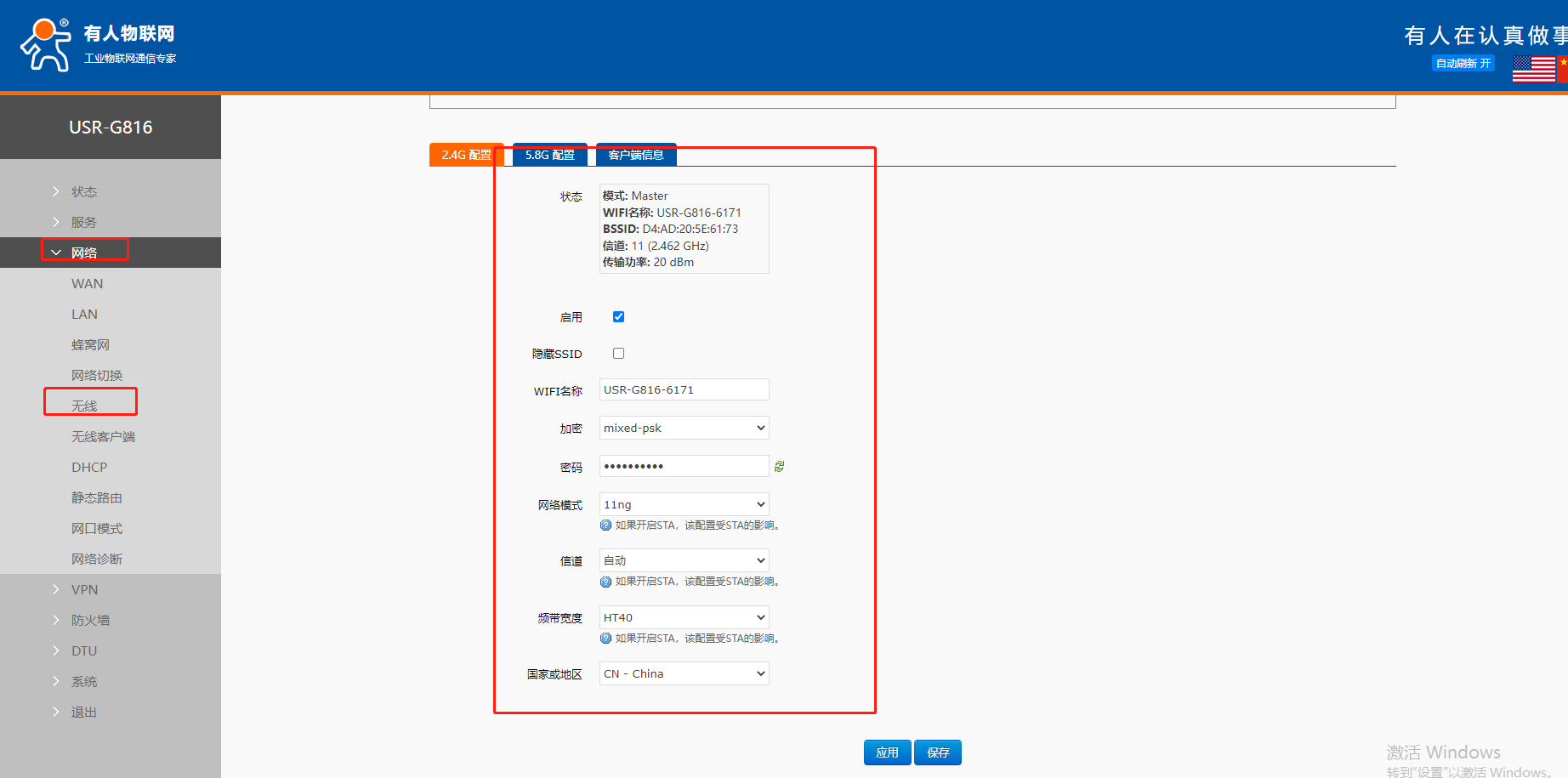
Task: Open the 加密 mixed-psk dropdown
Action: [684, 428]
